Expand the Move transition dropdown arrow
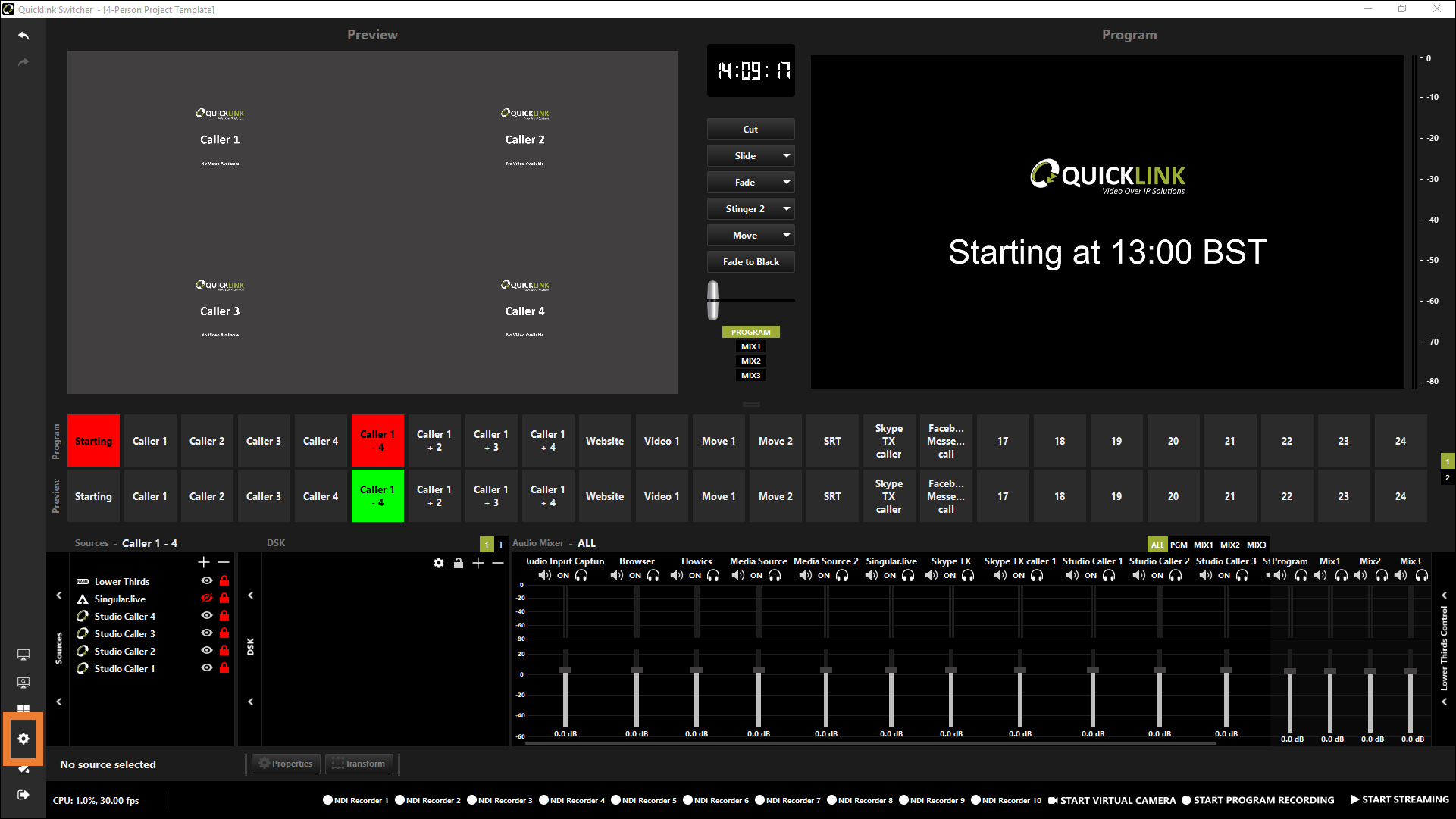 (787, 236)
